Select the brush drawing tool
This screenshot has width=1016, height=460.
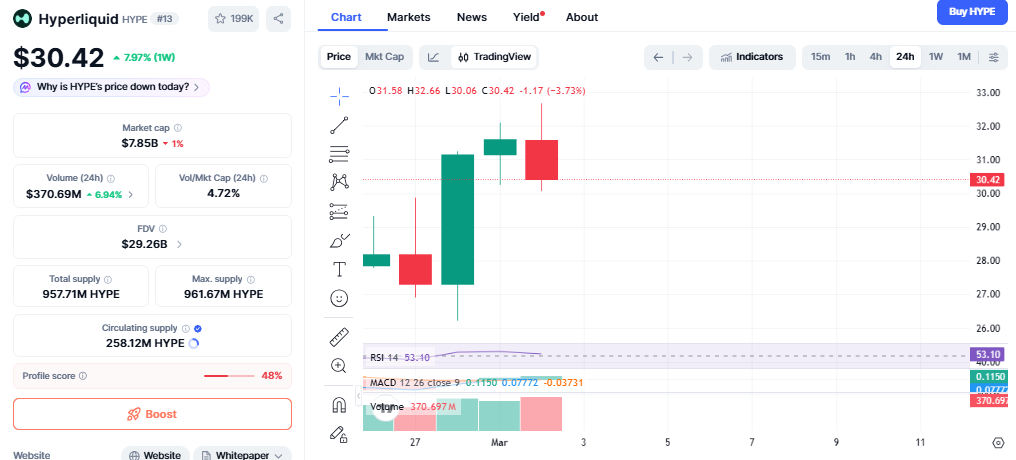click(x=339, y=241)
